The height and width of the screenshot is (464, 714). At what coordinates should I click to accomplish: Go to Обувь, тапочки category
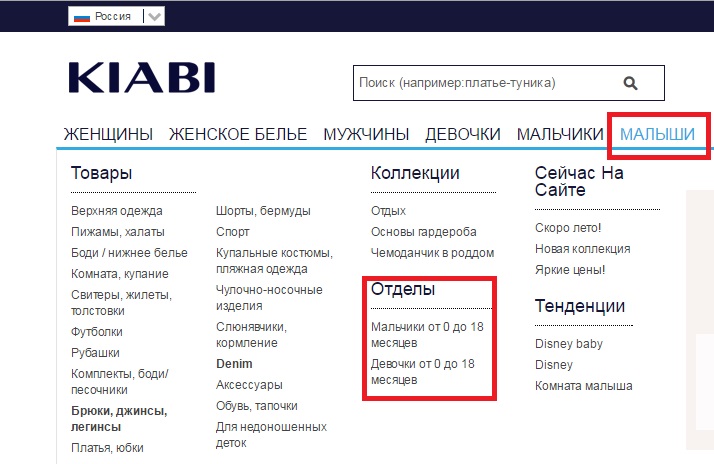tap(257, 406)
